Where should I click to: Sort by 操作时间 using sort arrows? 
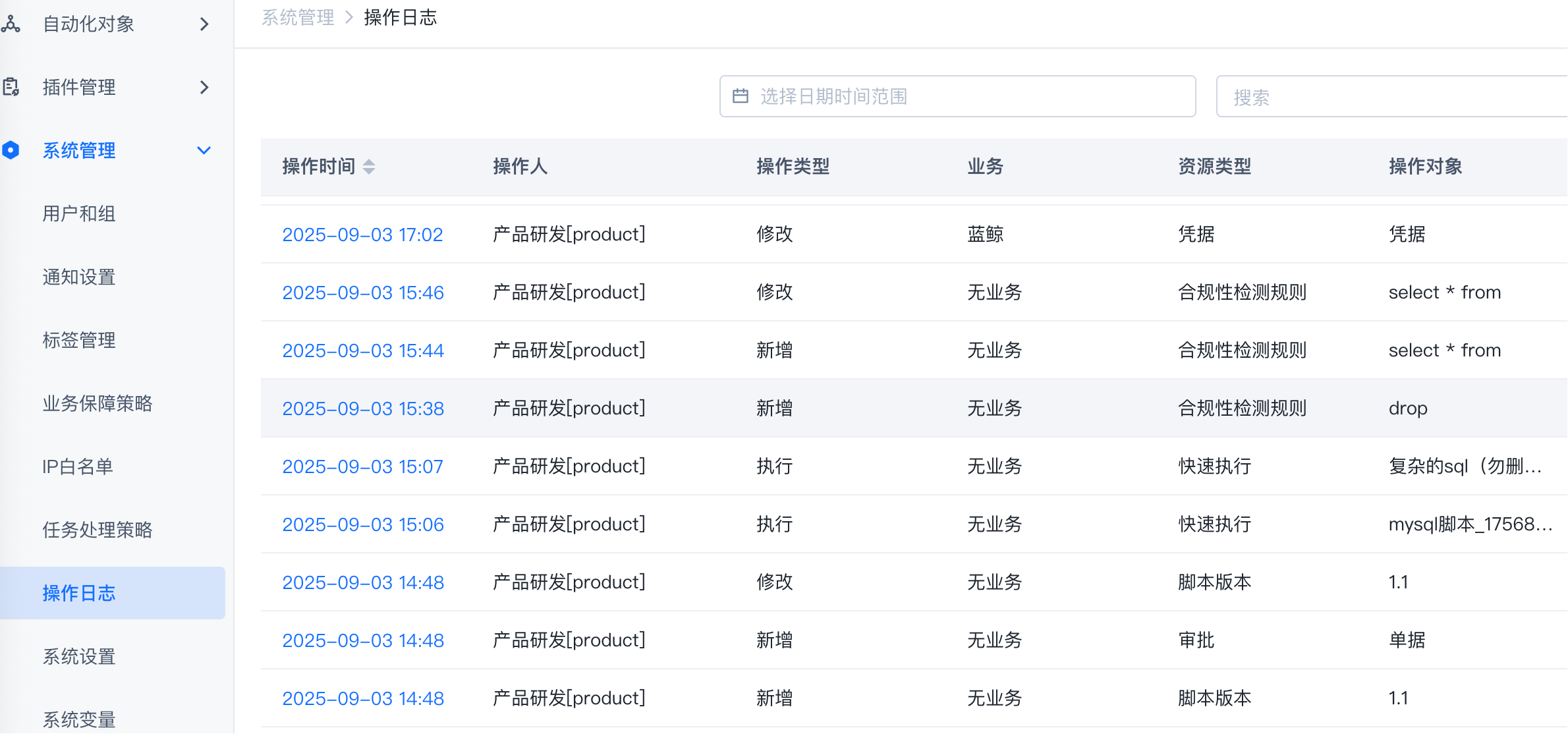pos(369,167)
